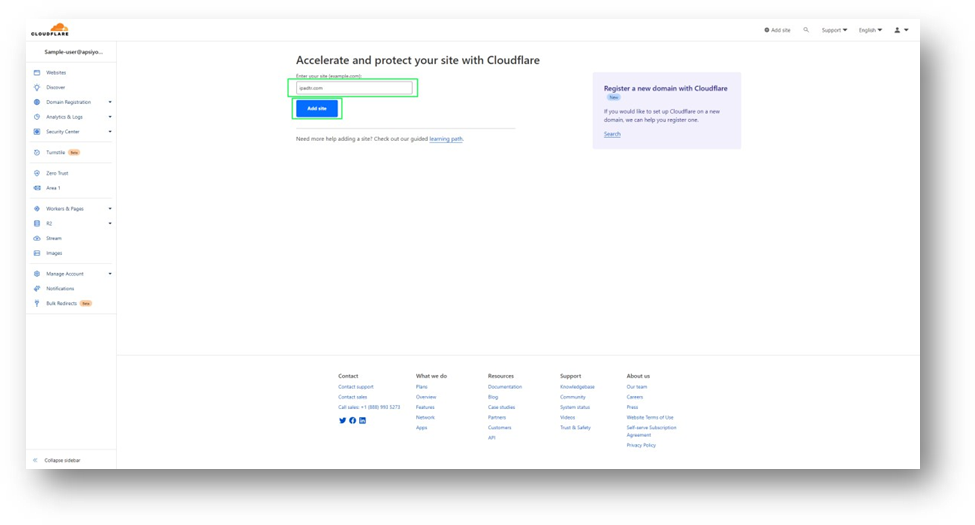Open Blog link under Resources
The width and height of the screenshot is (975, 525).
493,397
